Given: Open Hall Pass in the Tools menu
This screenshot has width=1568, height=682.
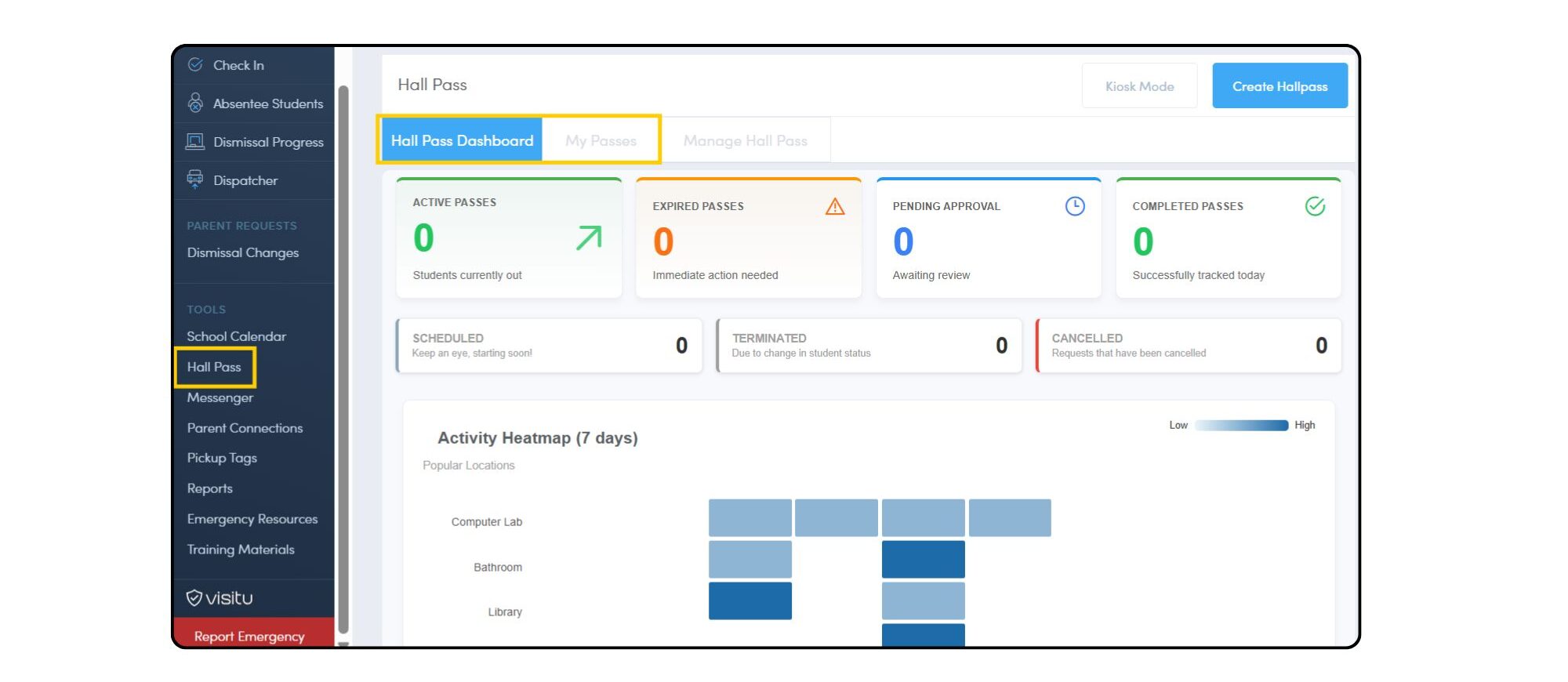Looking at the screenshot, I should [x=214, y=367].
